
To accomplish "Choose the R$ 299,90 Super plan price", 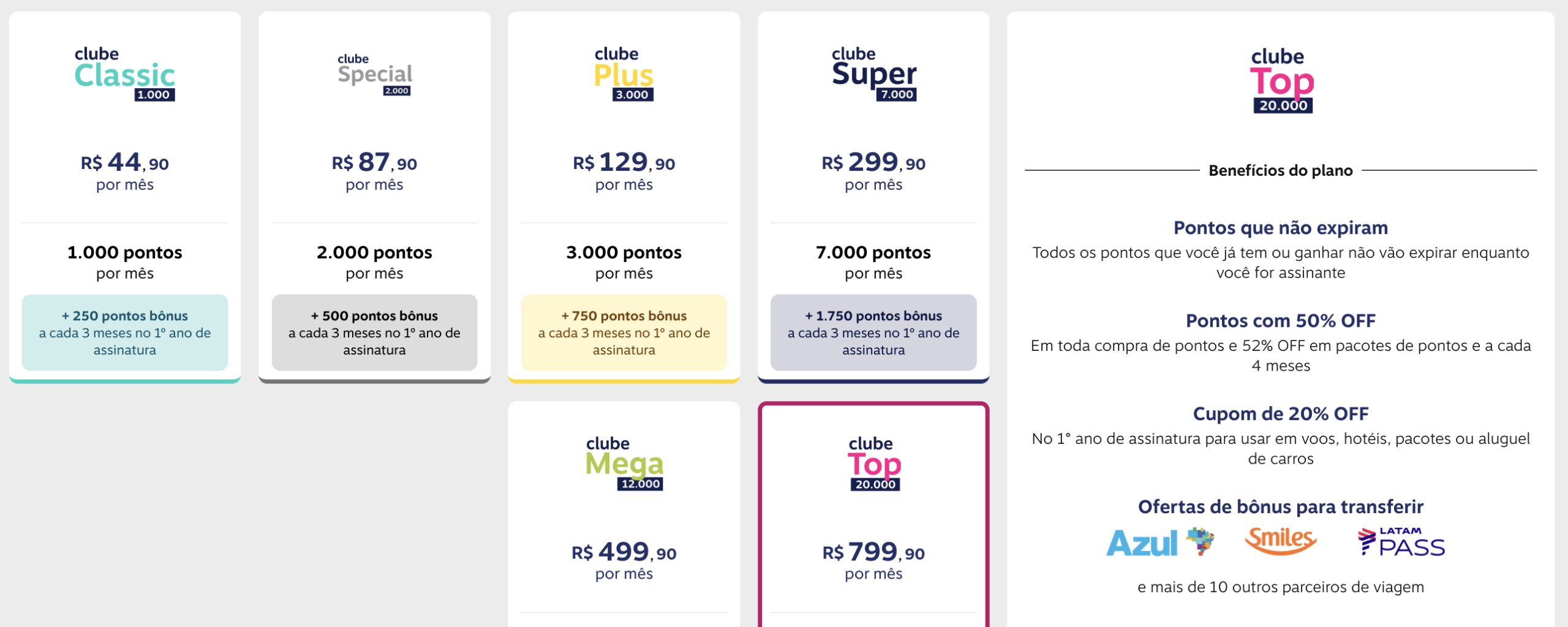I will point(873,162).
